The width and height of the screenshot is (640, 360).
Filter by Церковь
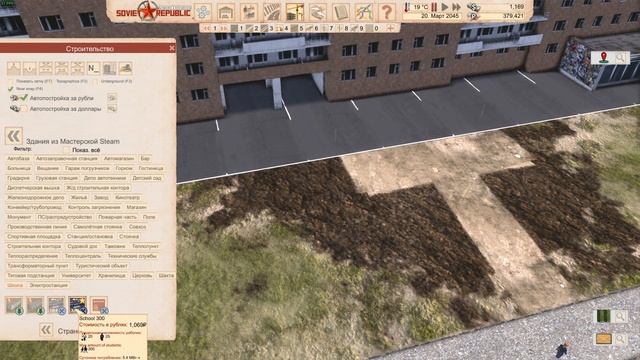(142, 276)
